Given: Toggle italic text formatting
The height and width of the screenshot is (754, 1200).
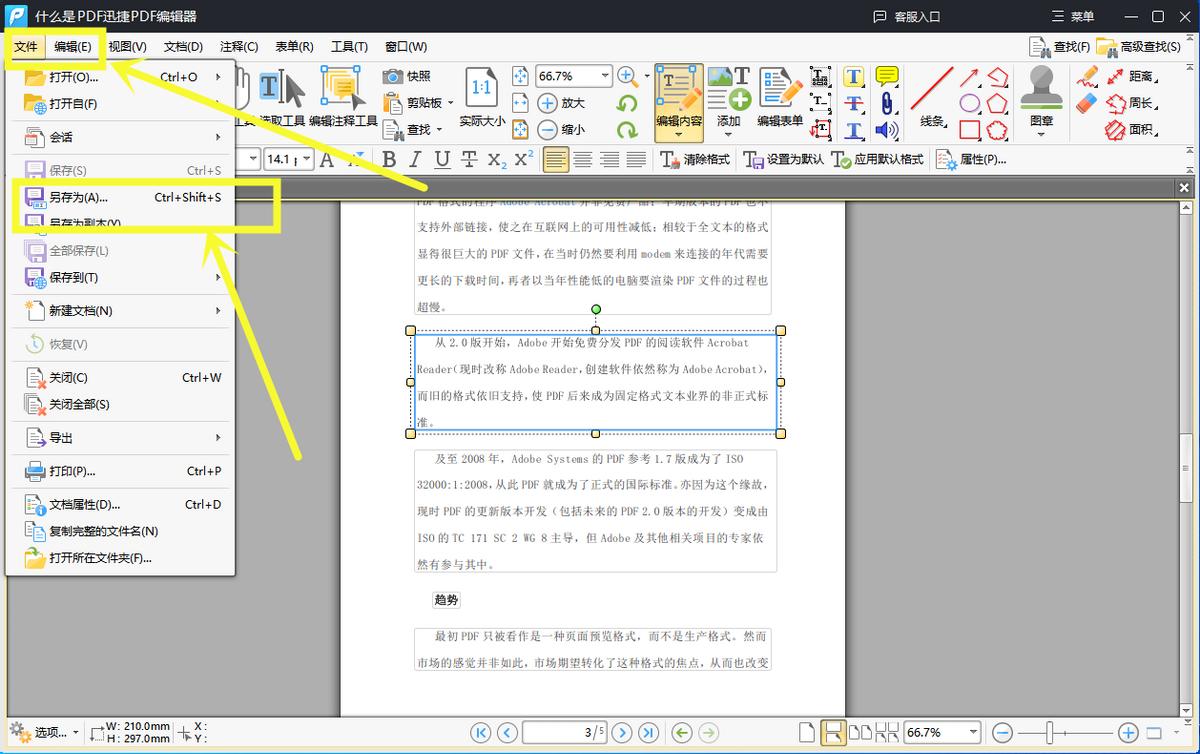Looking at the screenshot, I should [413, 158].
